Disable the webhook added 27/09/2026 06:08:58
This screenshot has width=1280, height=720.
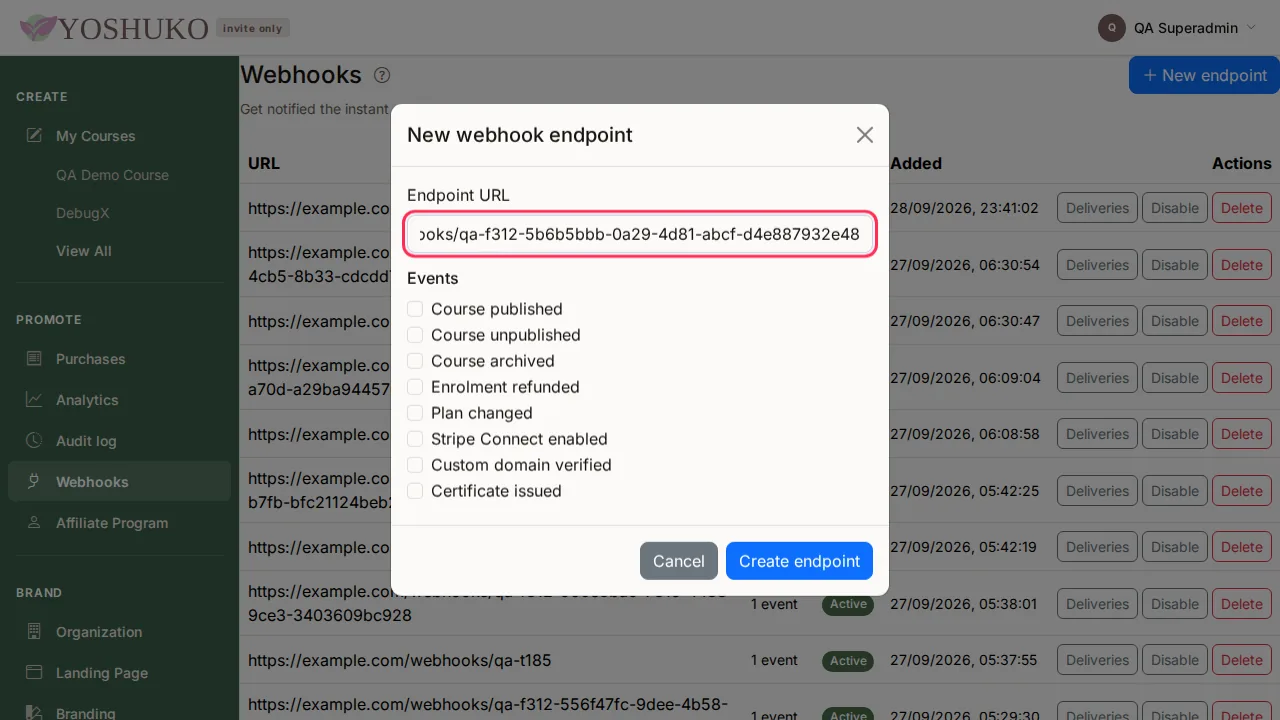(x=1174, y=434)
